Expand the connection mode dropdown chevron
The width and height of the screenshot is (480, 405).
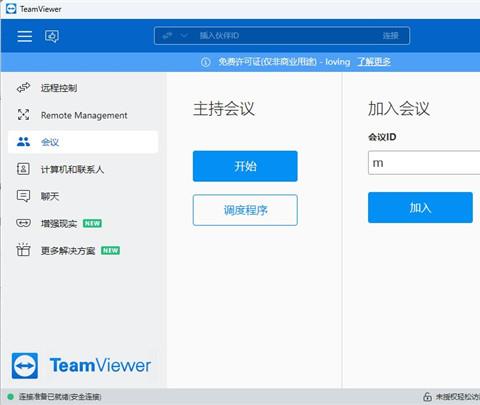click(x=184, y=35)
